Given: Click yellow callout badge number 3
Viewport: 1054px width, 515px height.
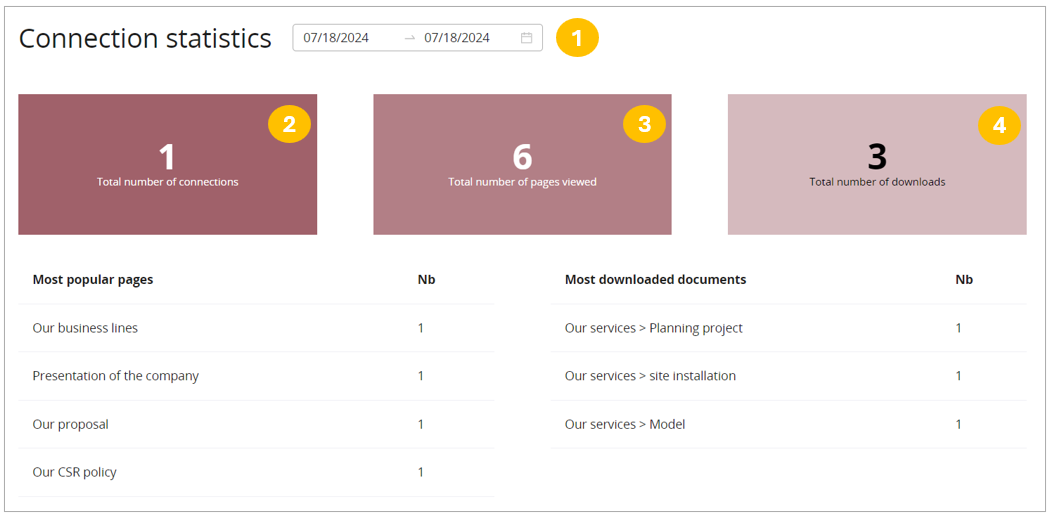Looking at the screenshot, I should [644, 124].
